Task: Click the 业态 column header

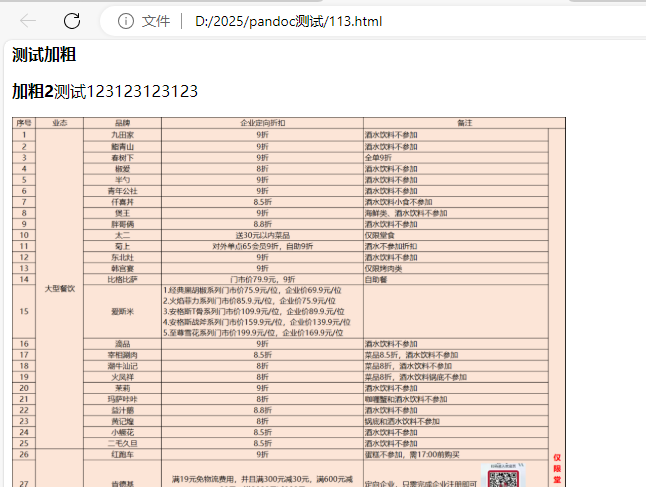Action: tap(60, 123)
